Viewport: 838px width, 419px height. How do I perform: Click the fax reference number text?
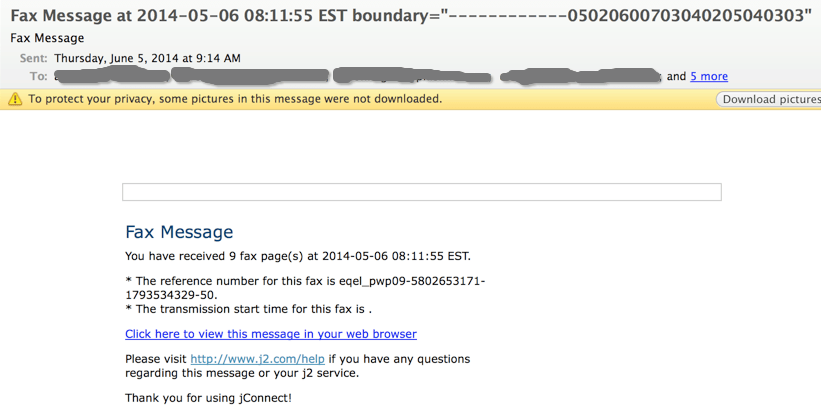click(305, 288)
